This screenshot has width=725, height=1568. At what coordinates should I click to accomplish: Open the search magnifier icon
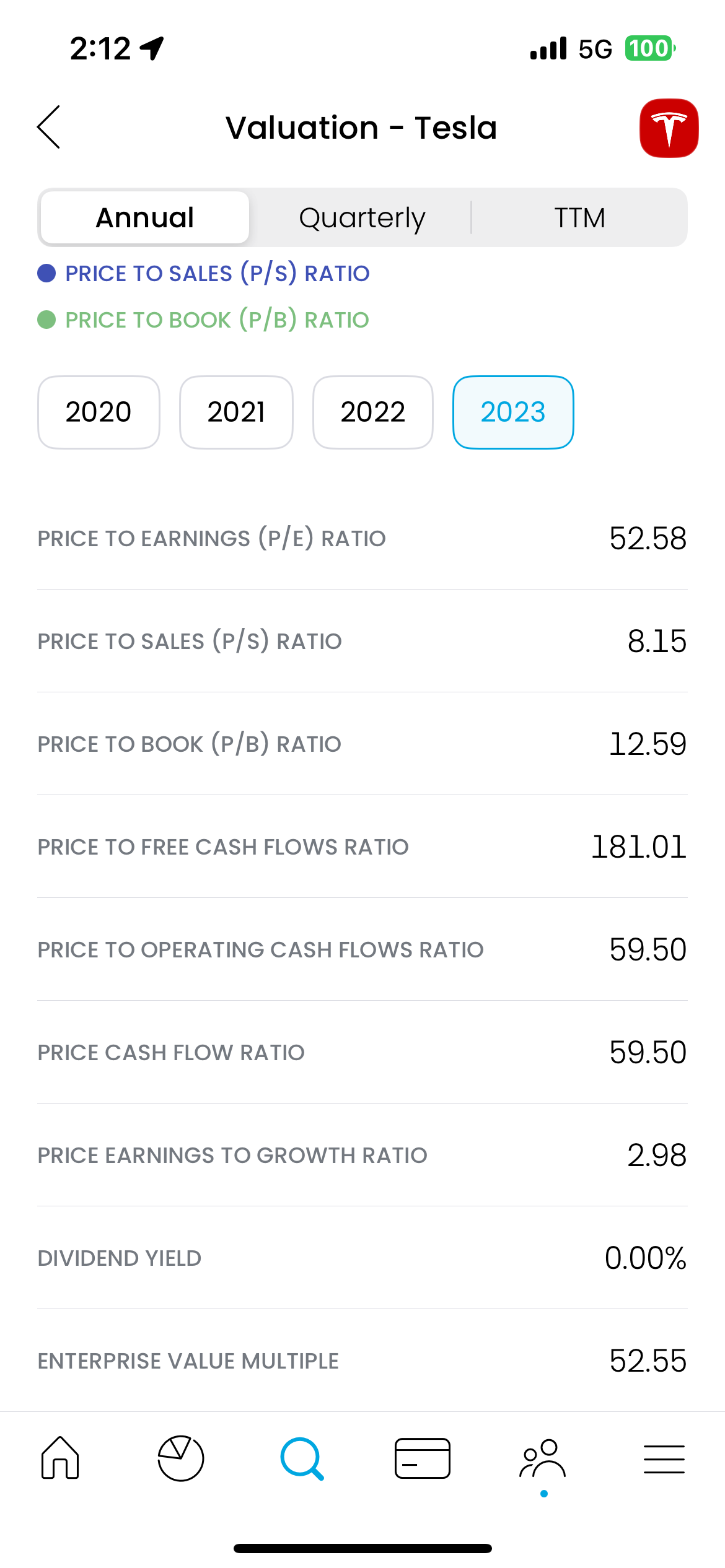click(302, 1458)
